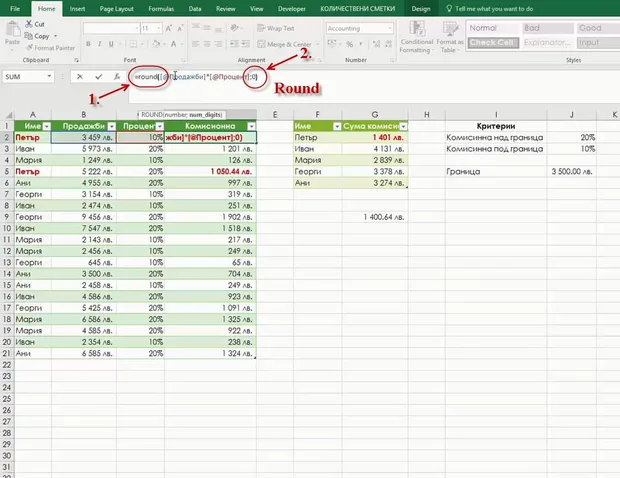This screenshot has width=620, height=478.
Task: Open the File tab
Action: (15, 8)
